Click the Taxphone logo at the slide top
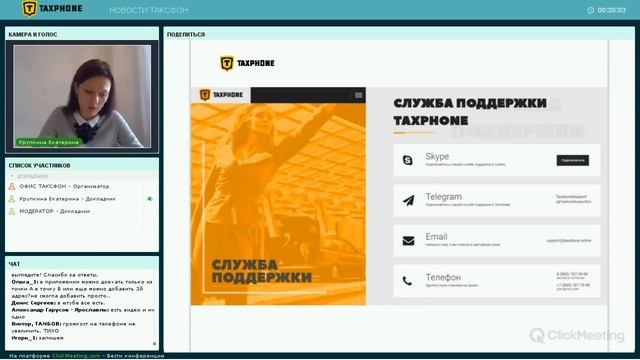 (247, 63)
